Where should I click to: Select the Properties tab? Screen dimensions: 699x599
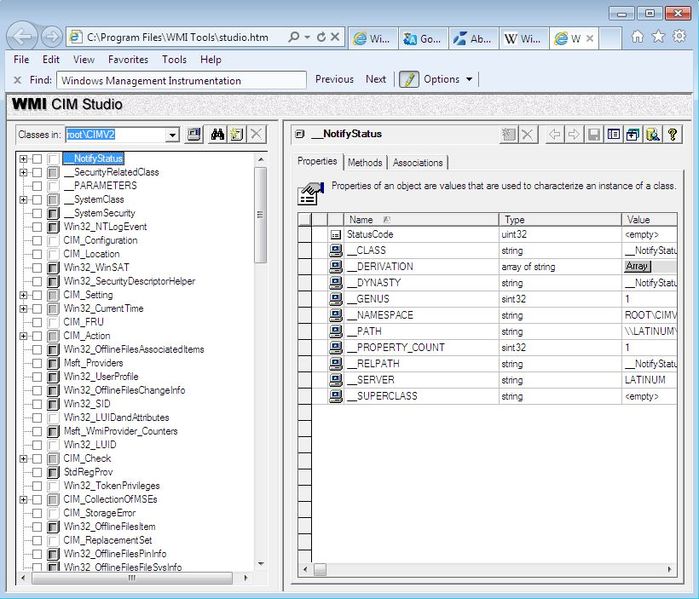pyautogui.click(x=317, y=161)
